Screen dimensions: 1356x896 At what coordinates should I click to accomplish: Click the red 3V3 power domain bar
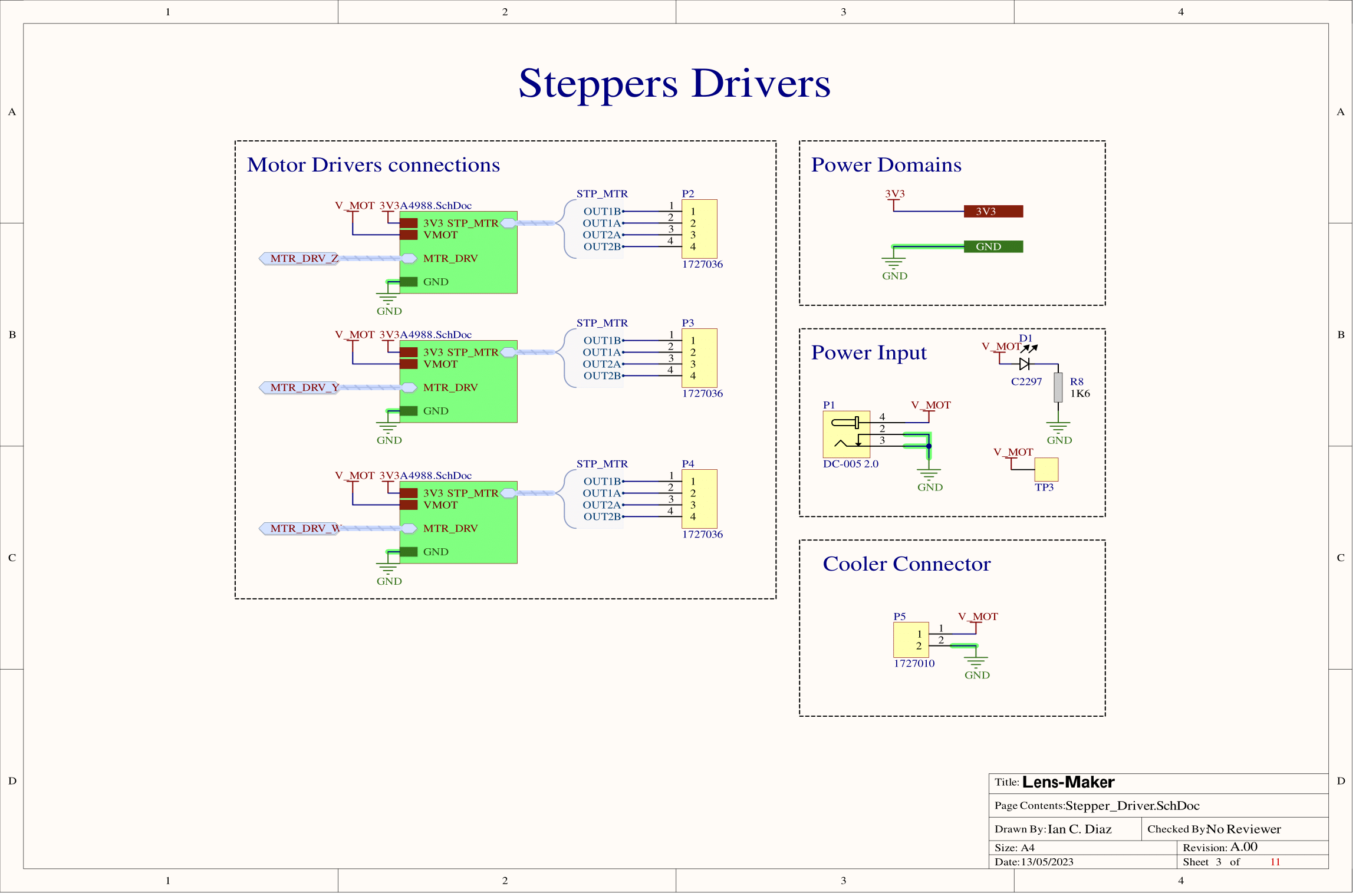pos(993,211)
